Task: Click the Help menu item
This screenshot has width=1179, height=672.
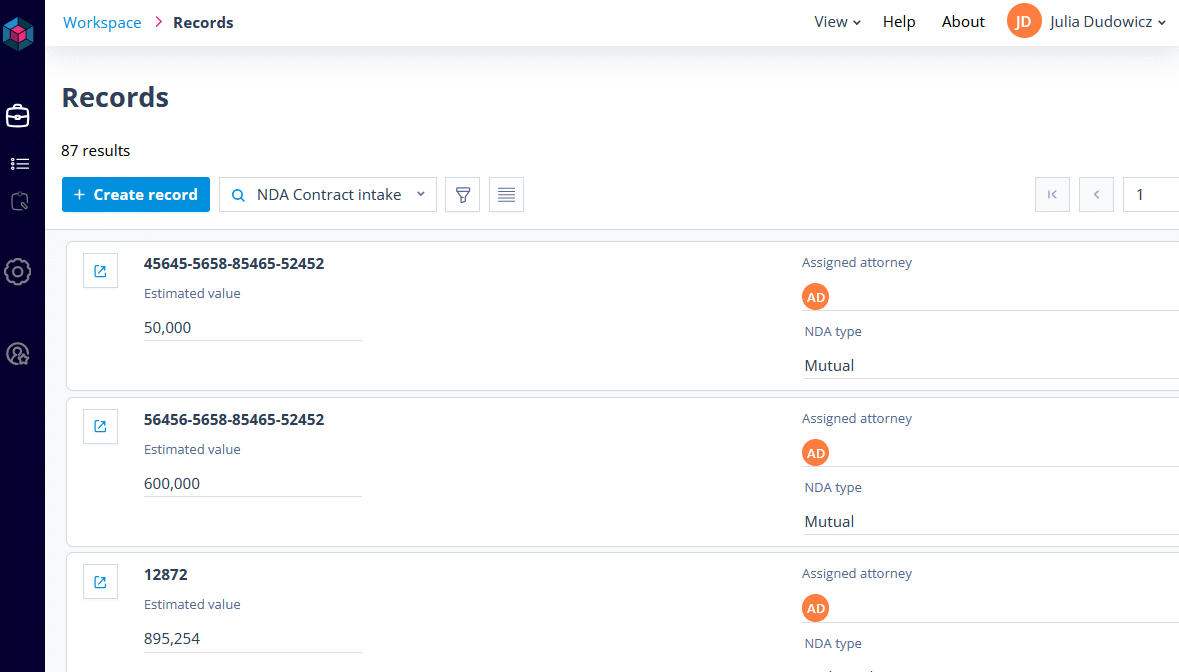Action: (x=899, y=22)
